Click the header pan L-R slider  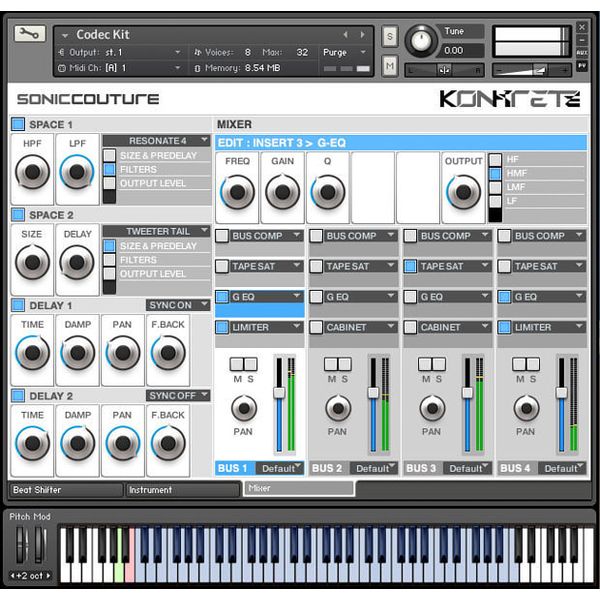[444, 70]
